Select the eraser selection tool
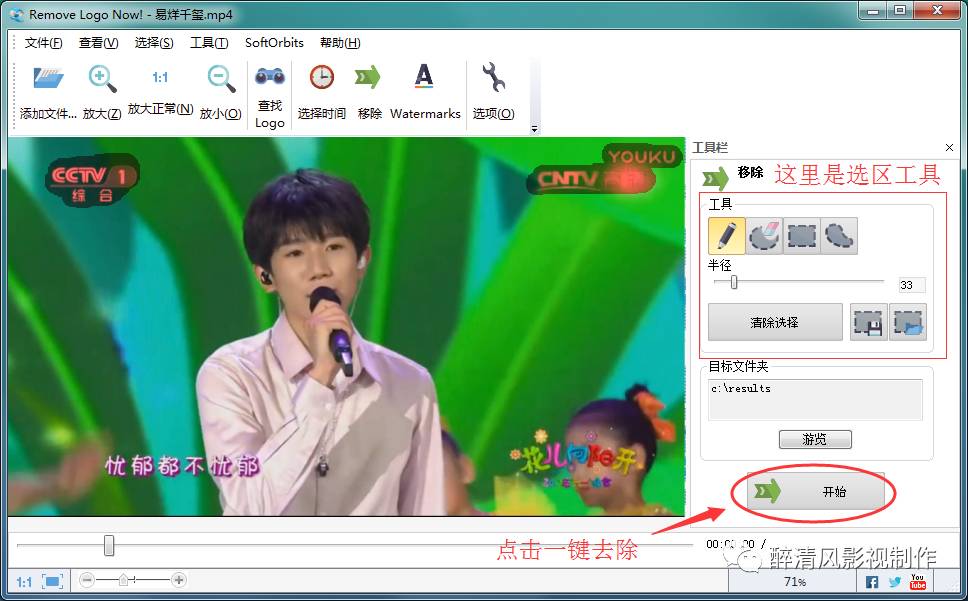 pyautogui.click(x=764, y=236)
